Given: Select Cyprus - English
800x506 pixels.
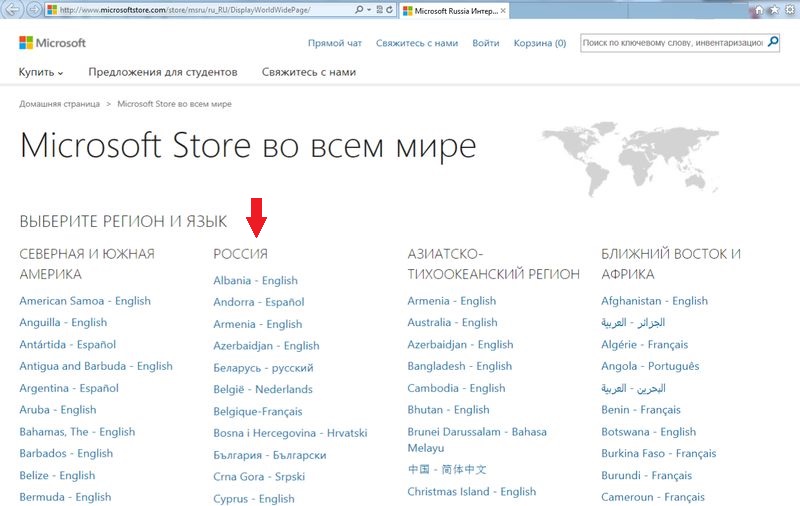Looking at the screenshot, I should point(254,498).
